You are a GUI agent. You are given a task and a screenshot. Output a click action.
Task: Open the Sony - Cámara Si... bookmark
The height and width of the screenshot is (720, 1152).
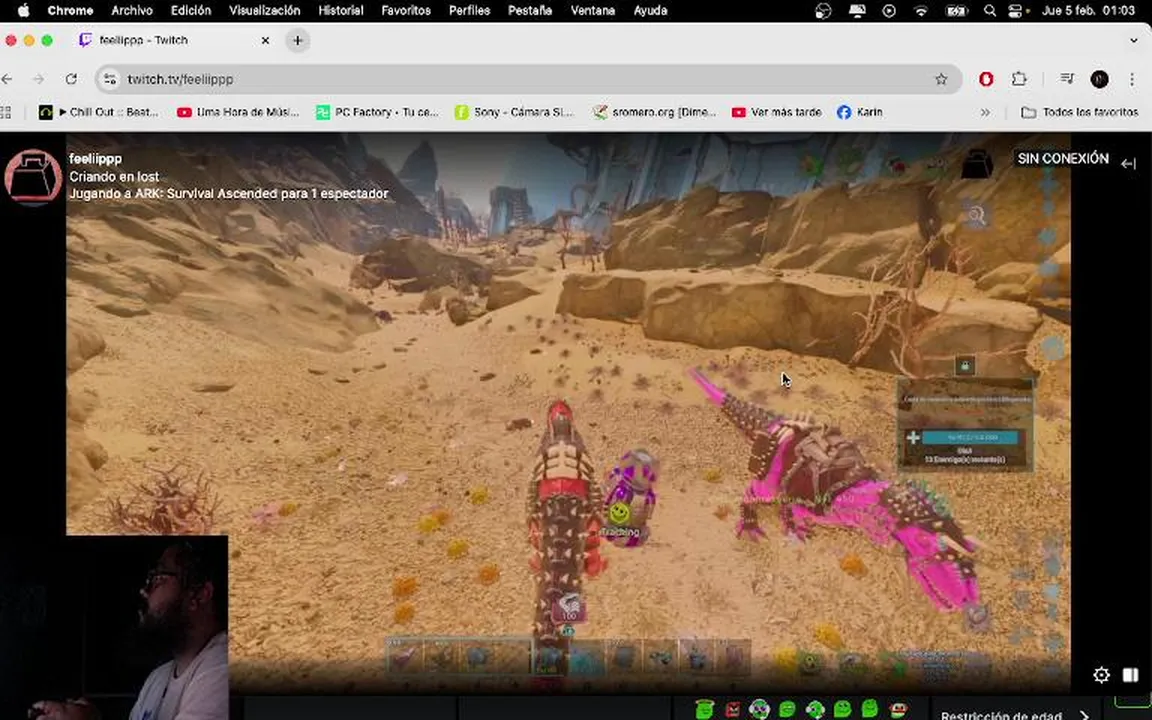tap(514, 112)
